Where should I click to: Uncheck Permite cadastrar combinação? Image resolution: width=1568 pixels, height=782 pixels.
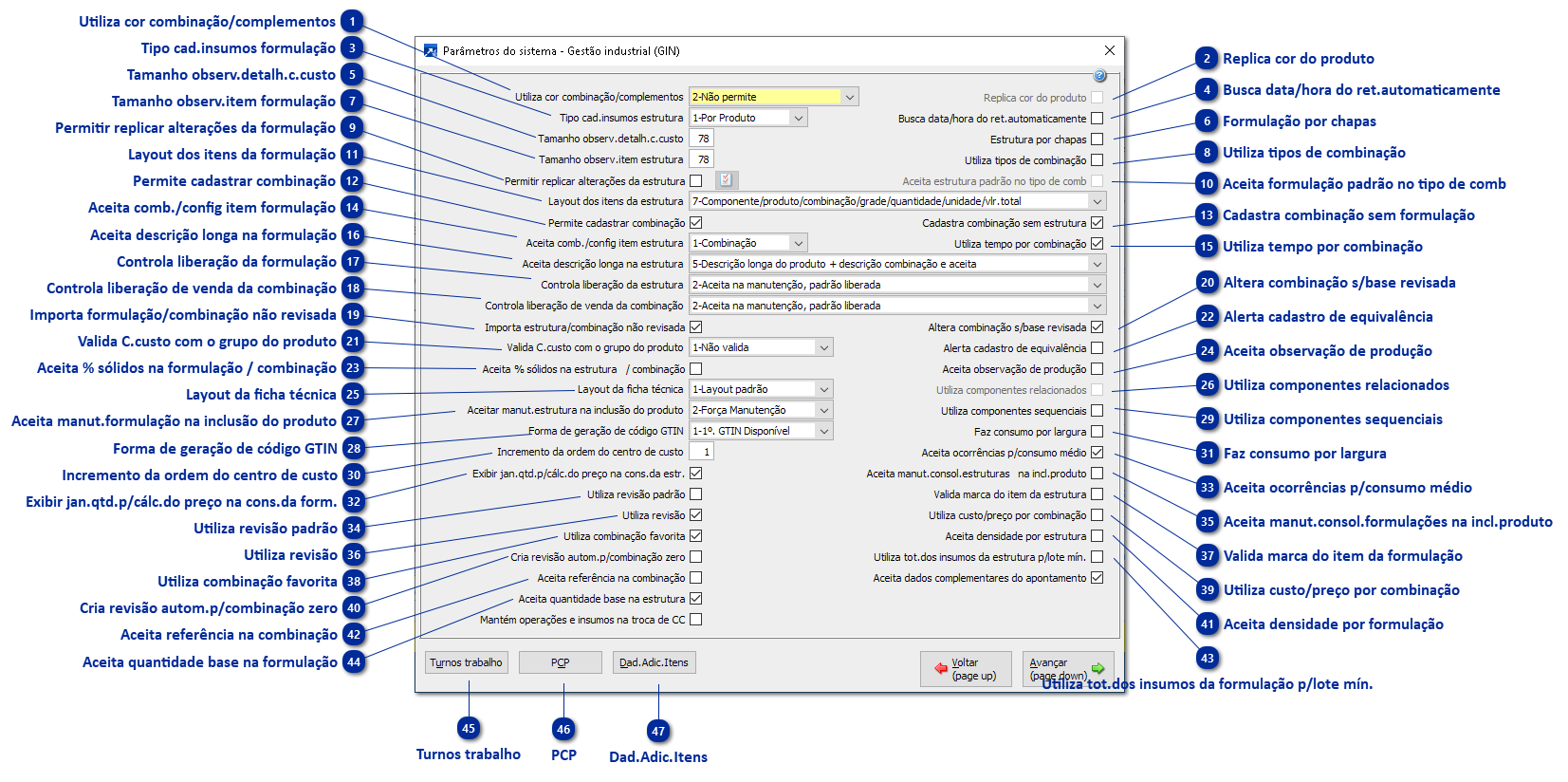coord(696,223)
